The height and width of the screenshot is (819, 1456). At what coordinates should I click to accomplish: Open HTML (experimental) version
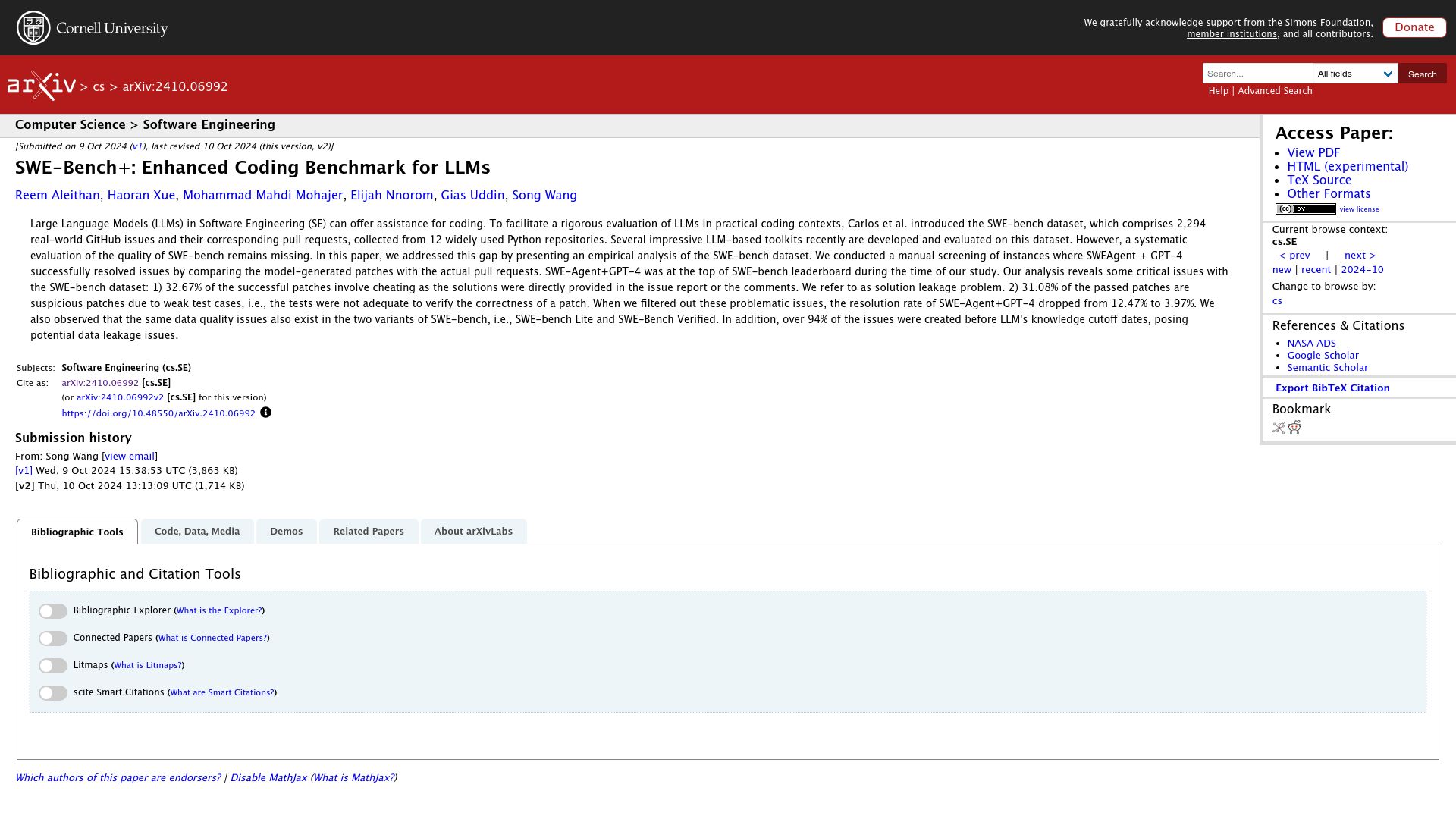pos(1348,167)
